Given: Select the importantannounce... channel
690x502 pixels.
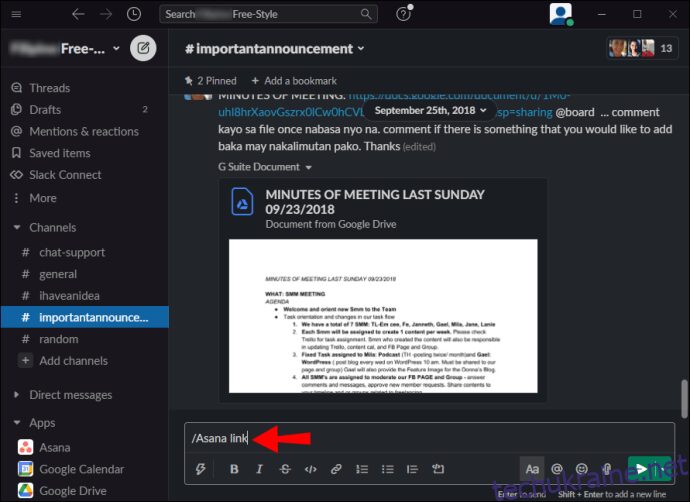Looking at the screenshot, I should tap(85, 317).
